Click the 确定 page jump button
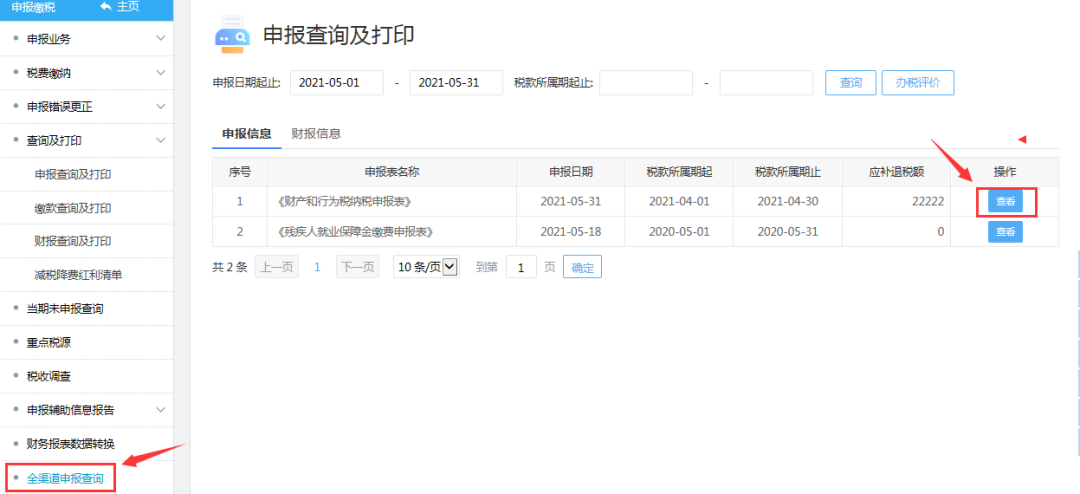Screen dimensions: 1080x494 point(583,267)
